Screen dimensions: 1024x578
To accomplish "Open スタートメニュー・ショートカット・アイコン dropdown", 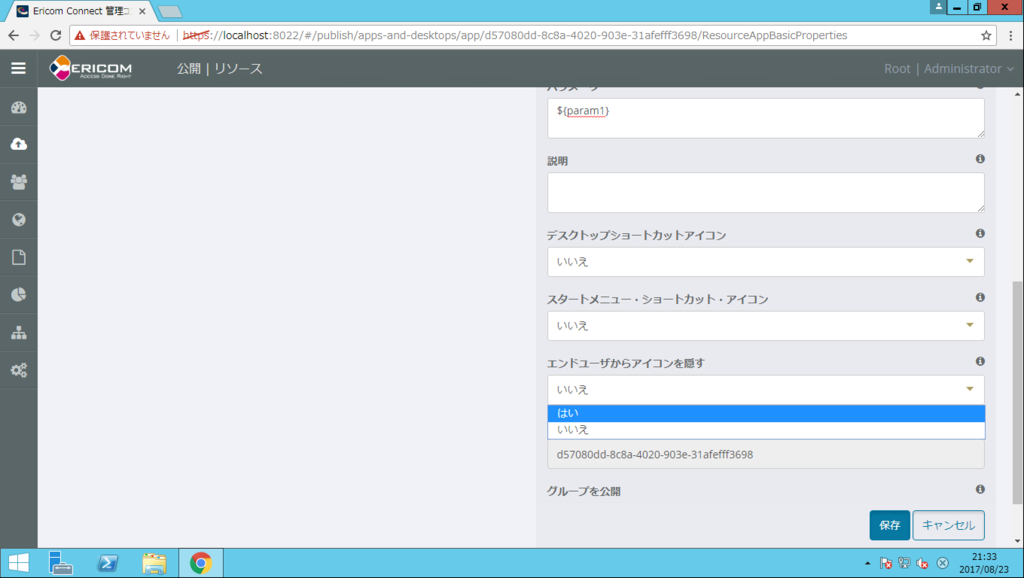I will [x=765, y=325].
